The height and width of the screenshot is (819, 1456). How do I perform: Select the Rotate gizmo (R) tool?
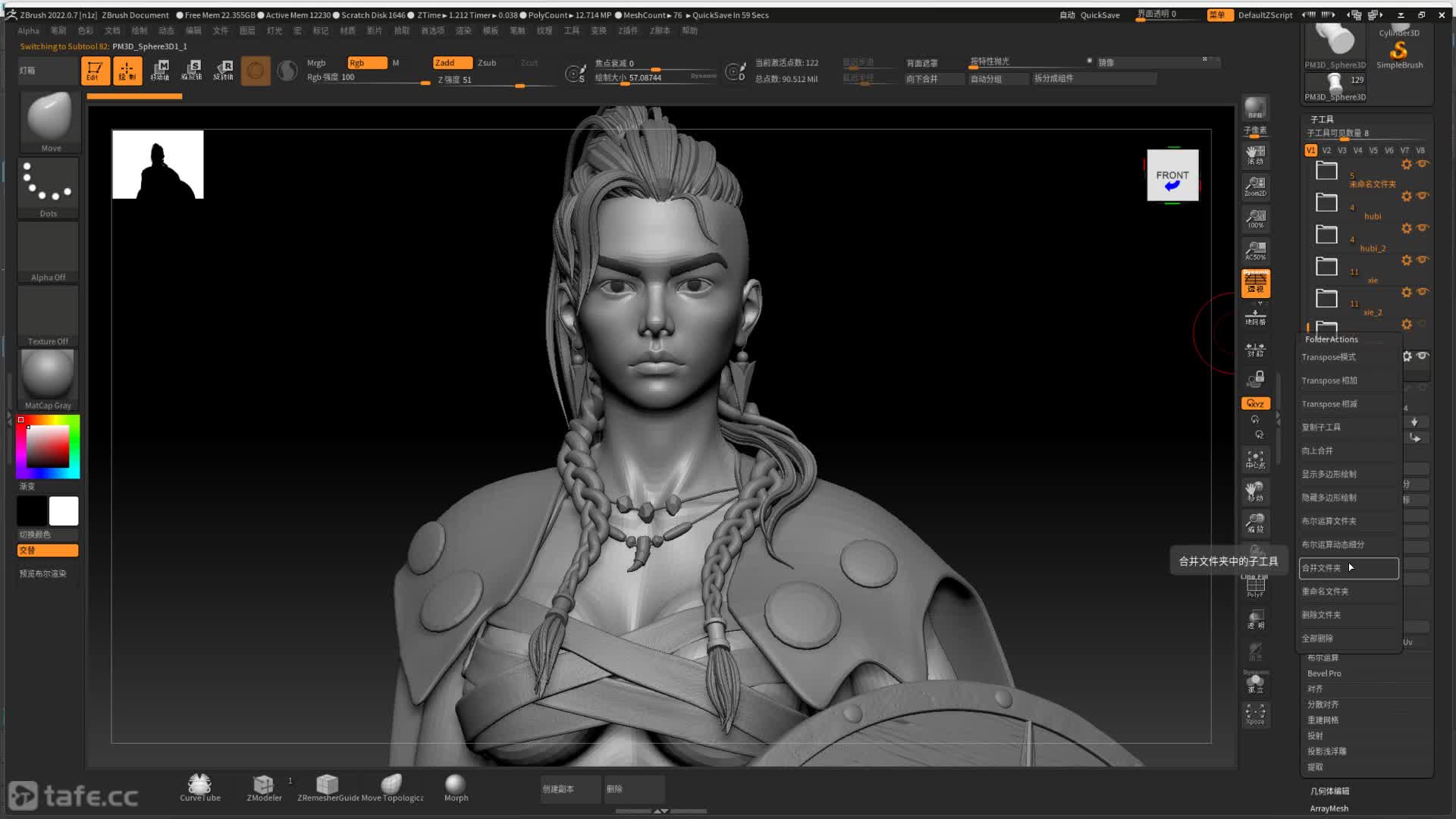pos(223,71)
